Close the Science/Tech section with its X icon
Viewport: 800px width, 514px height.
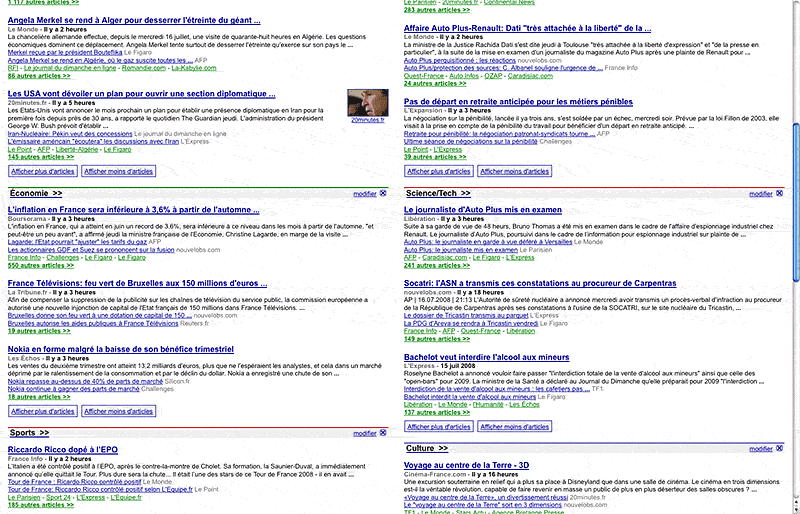click(782, 193)
